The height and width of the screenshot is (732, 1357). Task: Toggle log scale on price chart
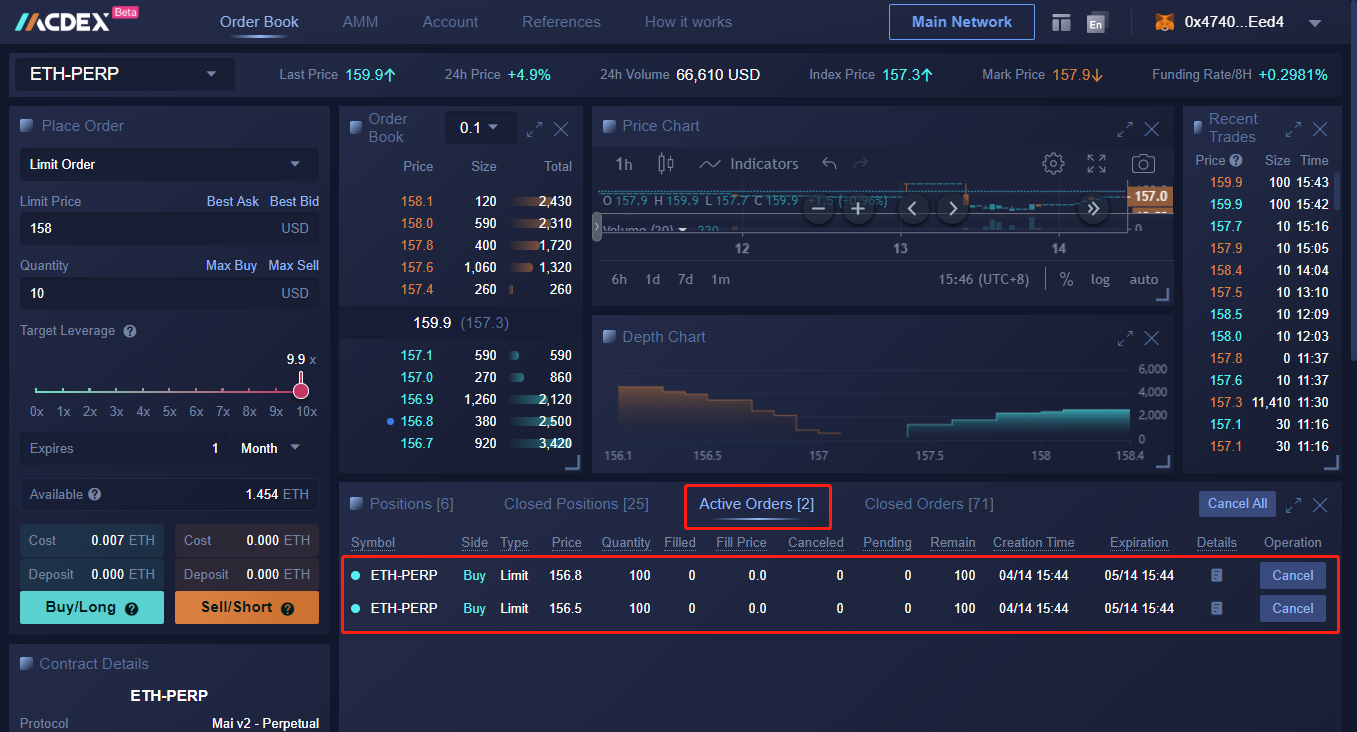(x=1100, y=279)
